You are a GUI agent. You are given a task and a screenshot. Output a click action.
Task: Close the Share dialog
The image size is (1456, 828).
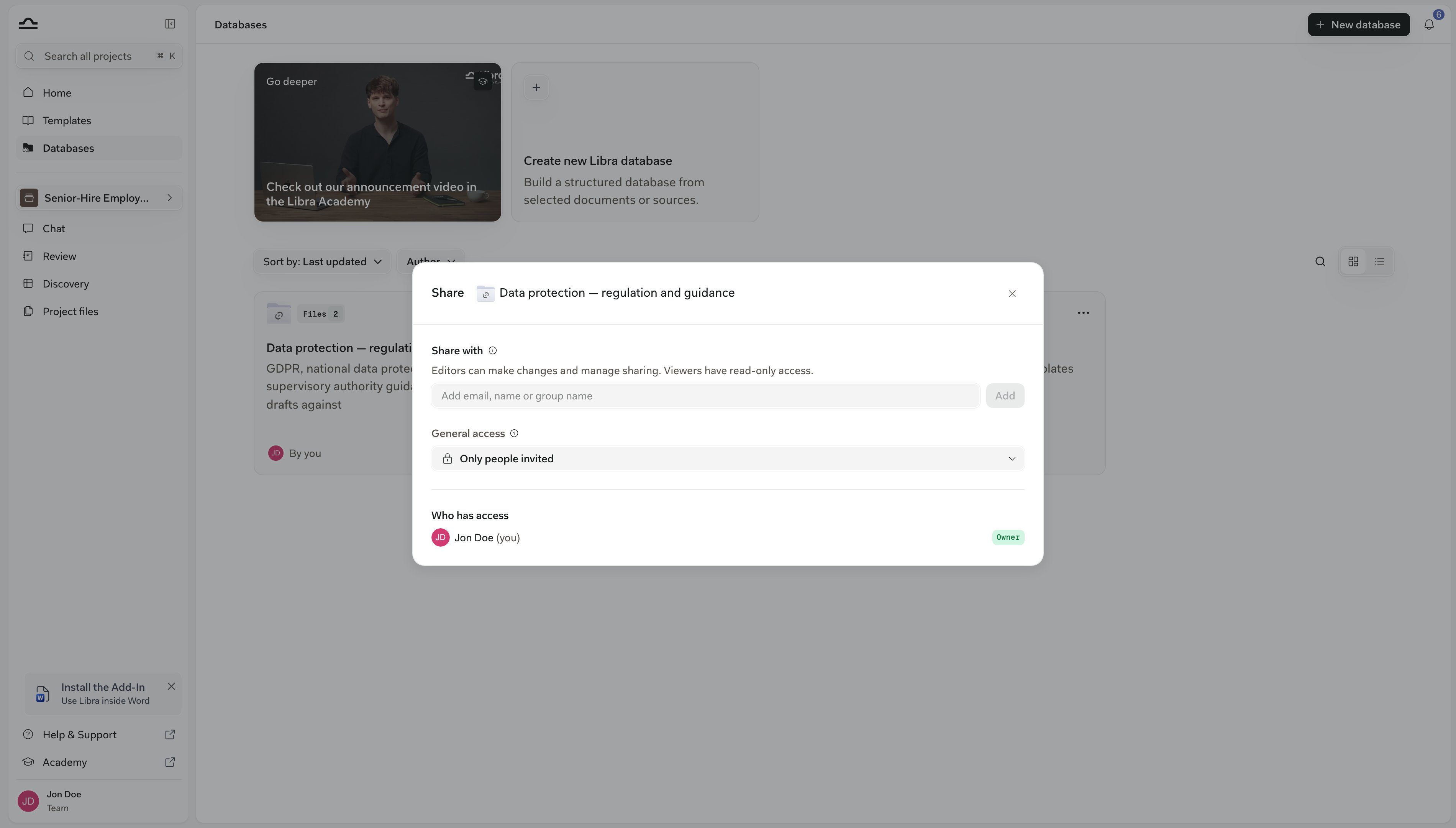click(x=1012, y=293)
